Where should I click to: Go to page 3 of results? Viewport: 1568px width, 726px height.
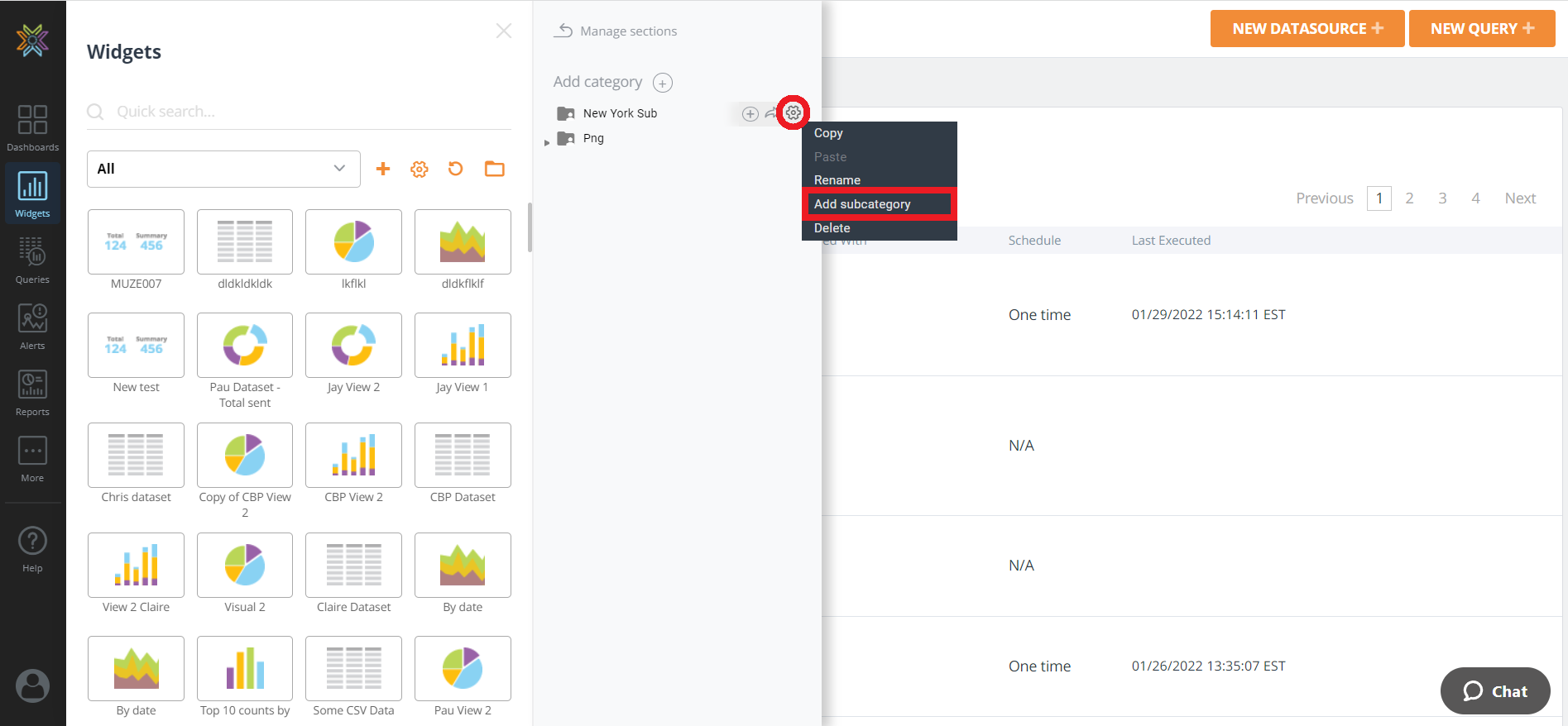coord(1442,198)
